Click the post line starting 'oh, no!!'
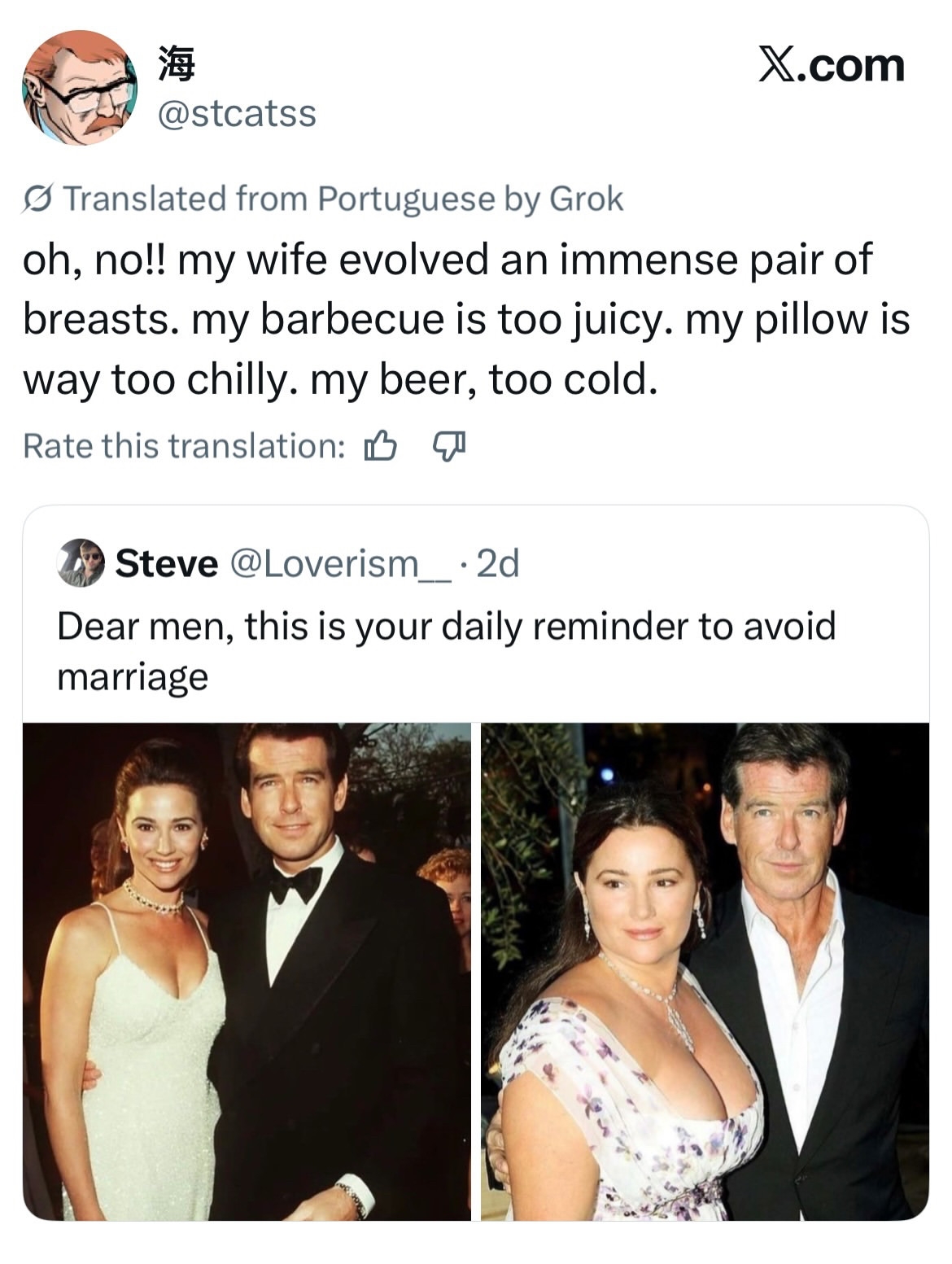This screenshot has height=1264, width=952. (x=447, y=260)
